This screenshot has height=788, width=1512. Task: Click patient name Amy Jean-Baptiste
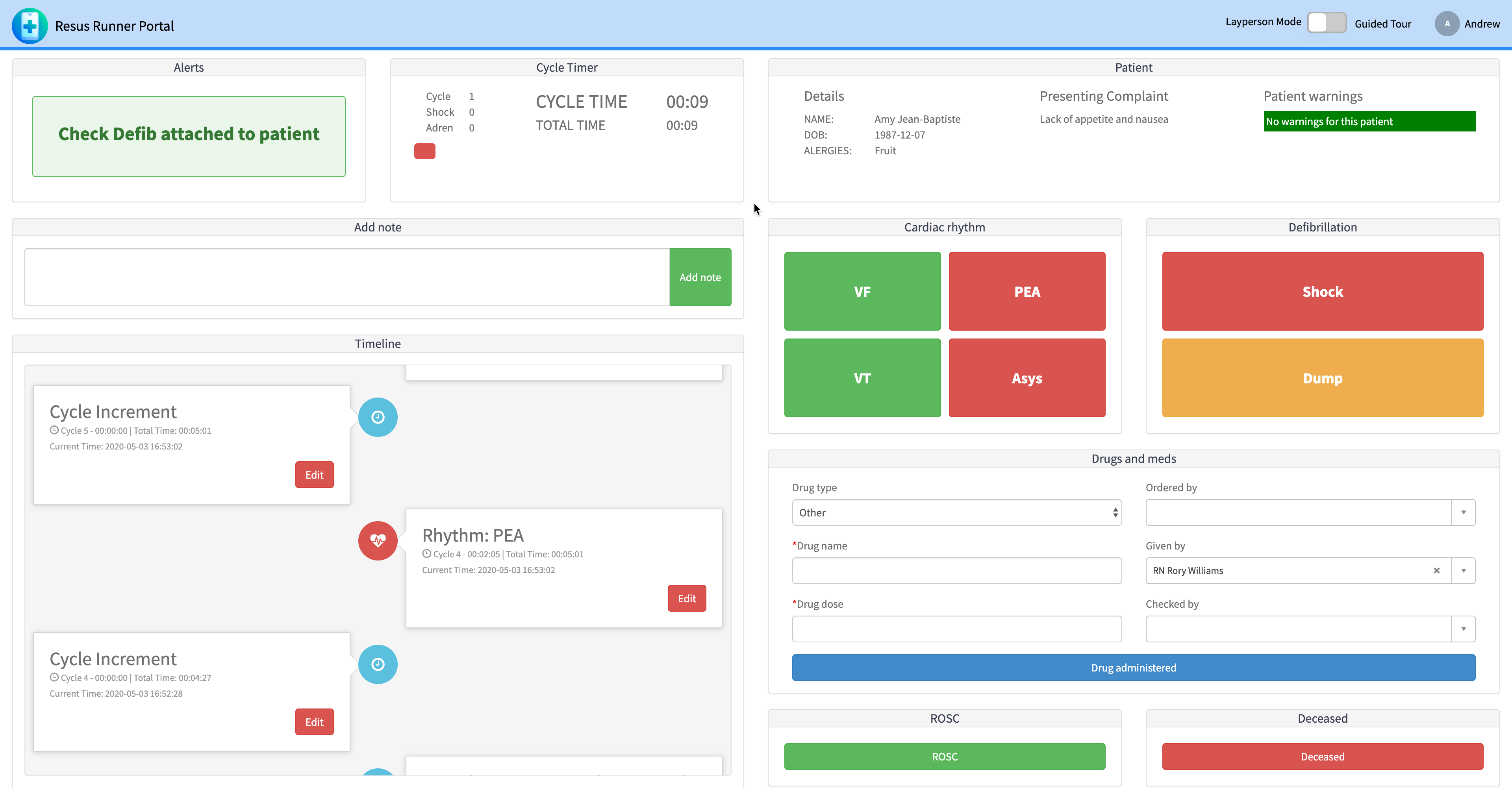[x=917, y=119]
